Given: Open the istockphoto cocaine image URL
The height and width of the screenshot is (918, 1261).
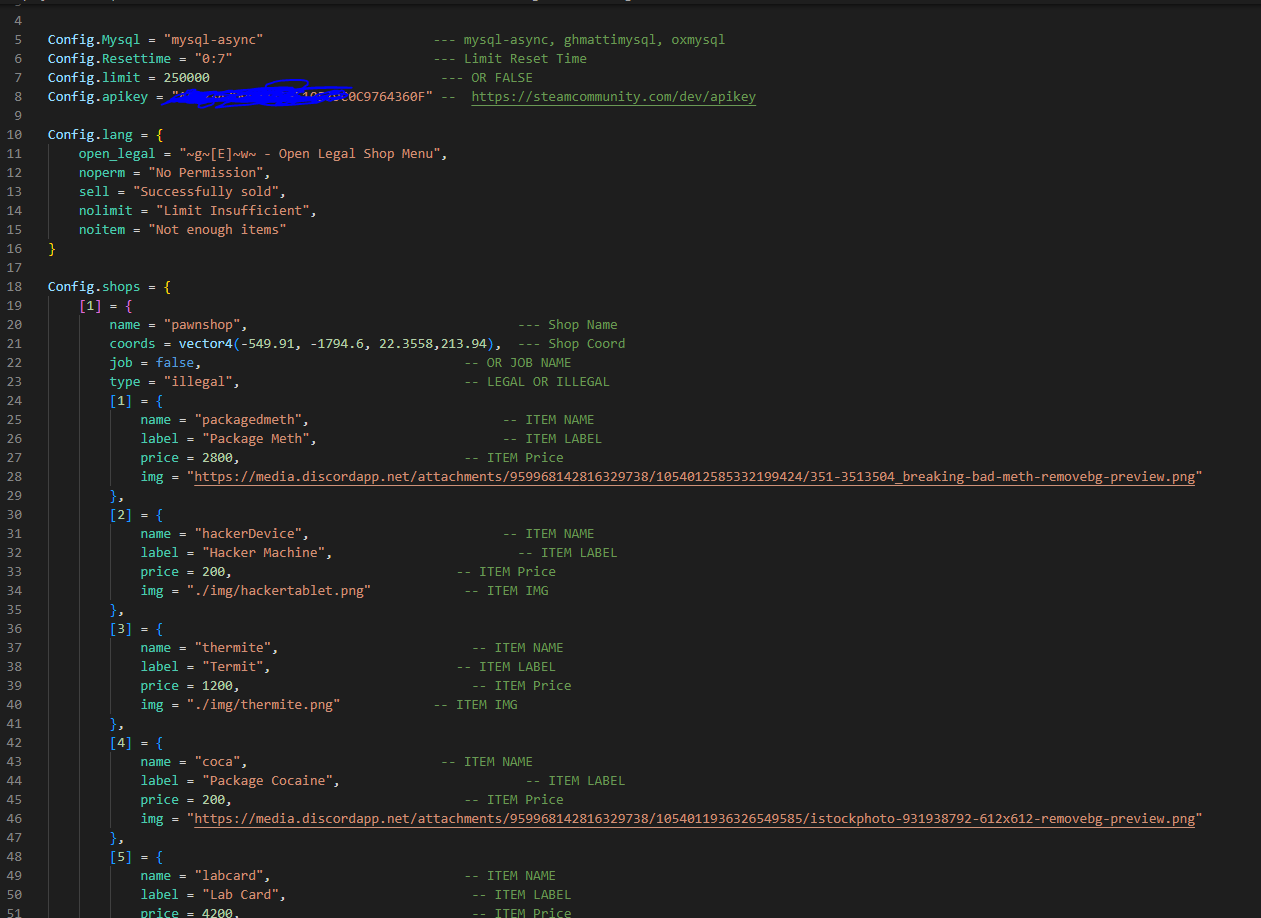Looking at the screenshot, I should pos(694,819).
